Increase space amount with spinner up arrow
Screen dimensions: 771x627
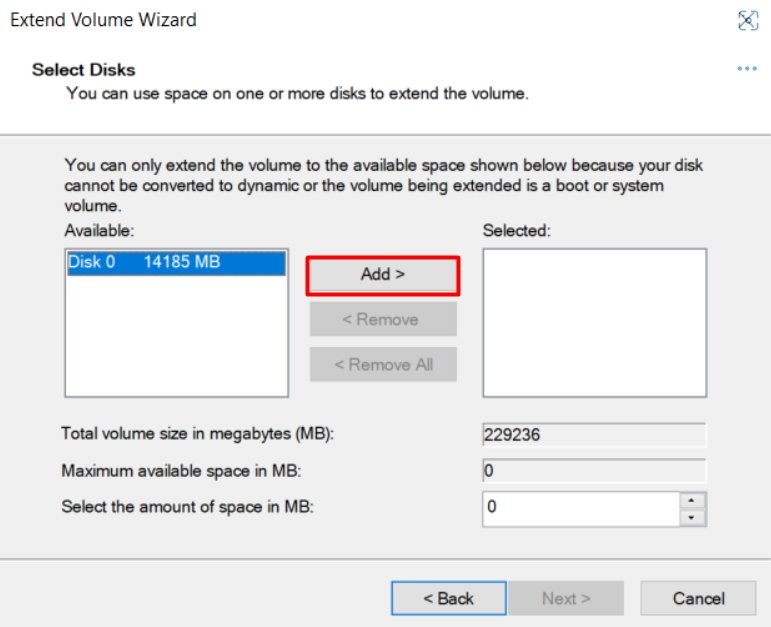(x=692, y=500)
